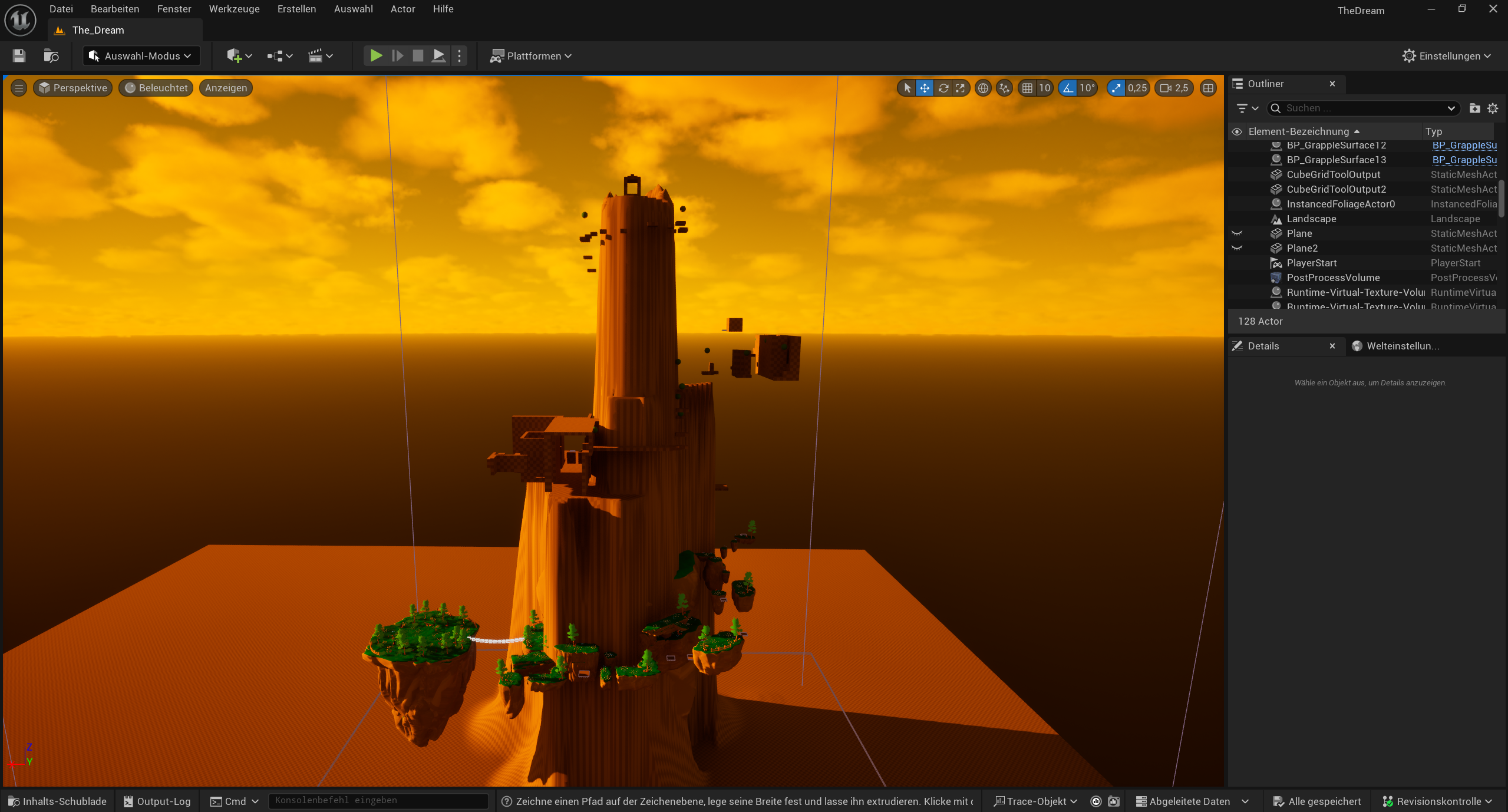Open the Fenster menu

(x=174, y=9)
